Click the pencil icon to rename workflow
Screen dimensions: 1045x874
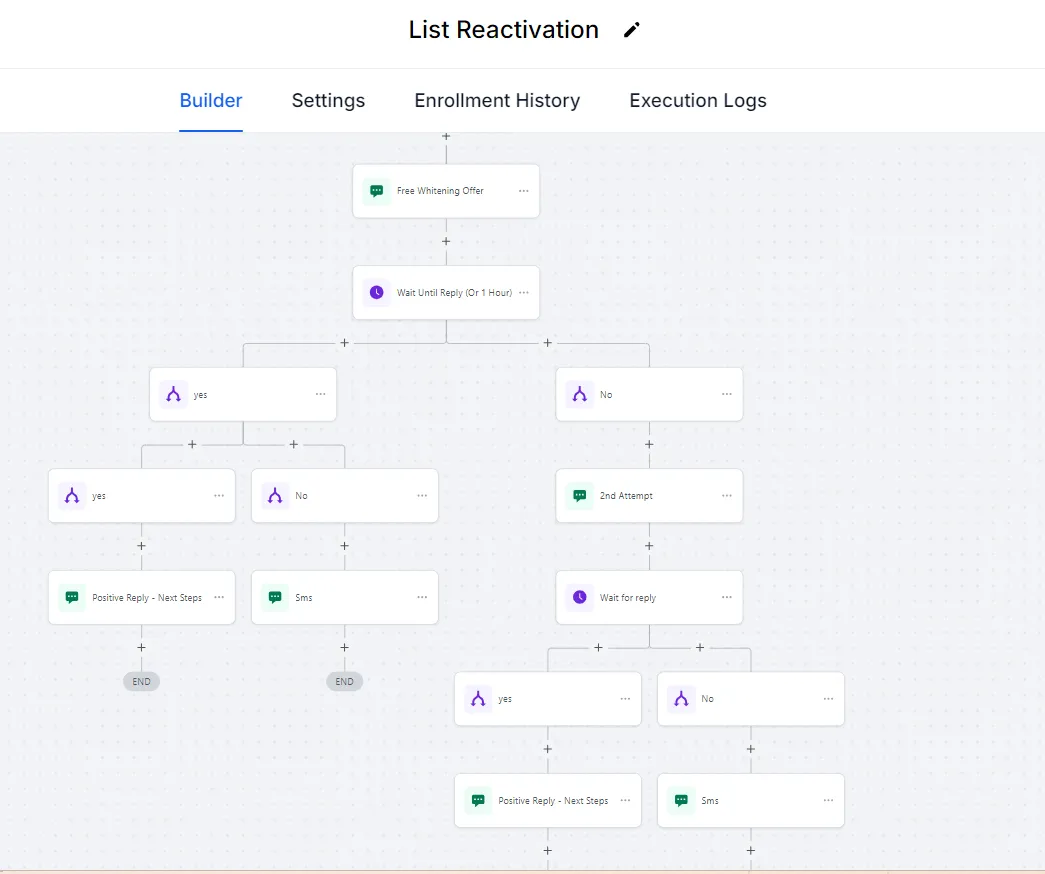tap(631, 30)
